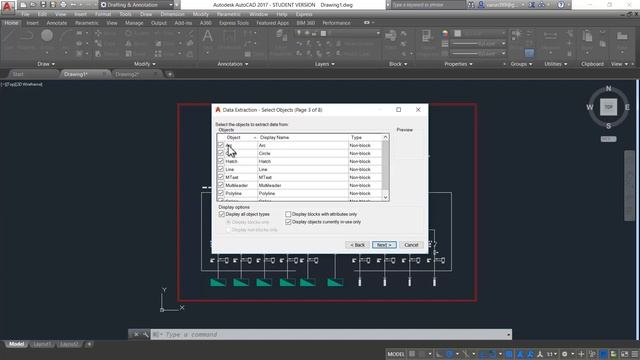Toggle Display objects currently in-use only

tap(288, 222)
